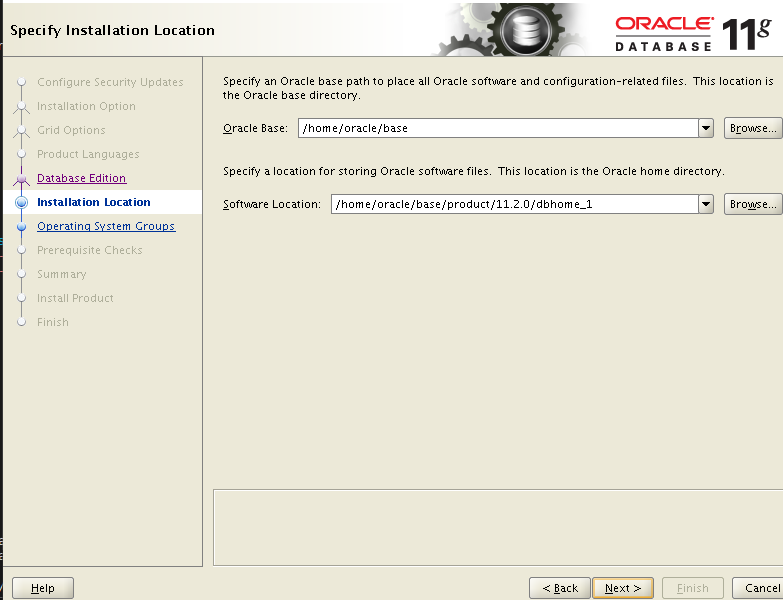
Task: Click the Product Languages step text
Action: coord(88,154)
